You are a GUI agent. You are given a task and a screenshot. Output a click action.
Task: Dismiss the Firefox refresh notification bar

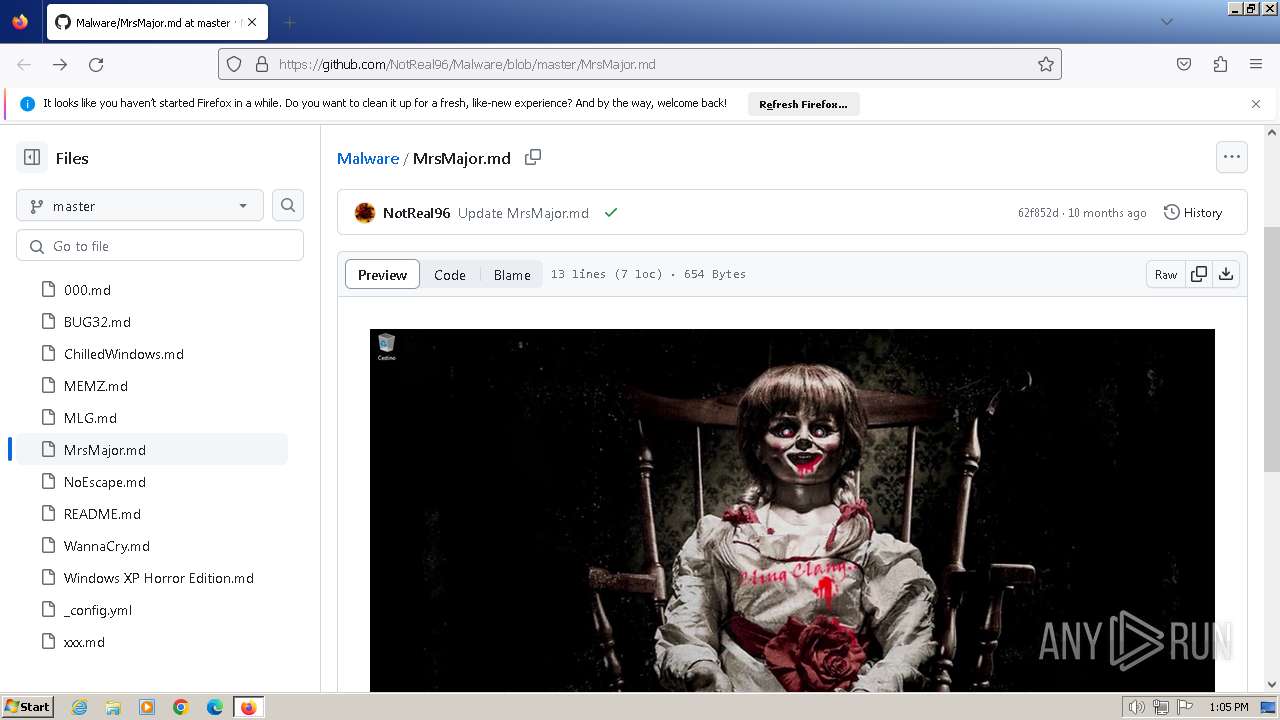[x=1256, y=103]
